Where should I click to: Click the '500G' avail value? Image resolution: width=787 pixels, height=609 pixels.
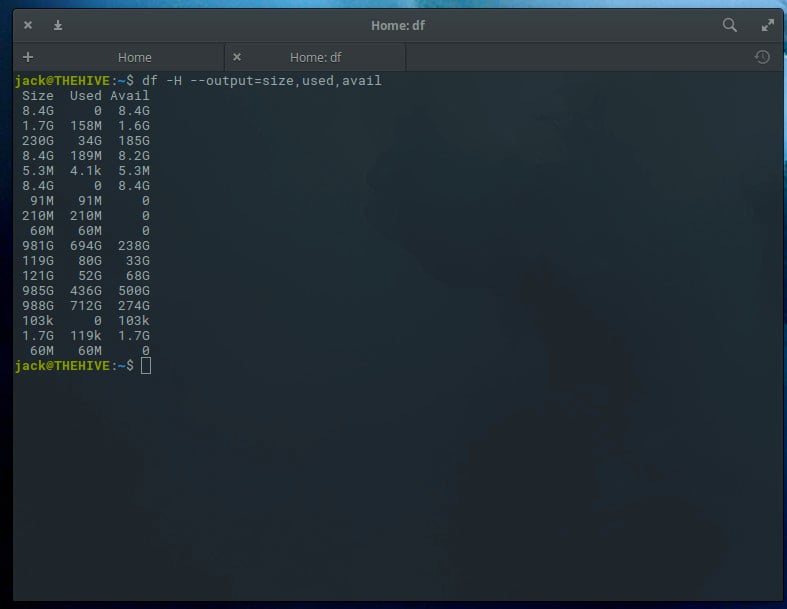134,291
